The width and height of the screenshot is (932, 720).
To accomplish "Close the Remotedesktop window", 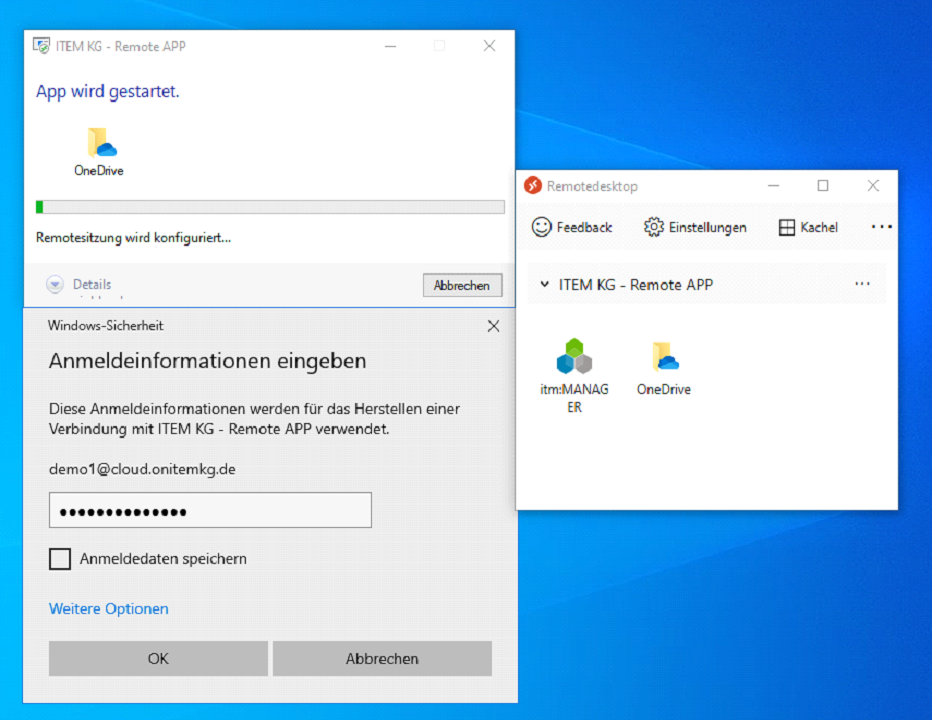I will coord(873,185).
